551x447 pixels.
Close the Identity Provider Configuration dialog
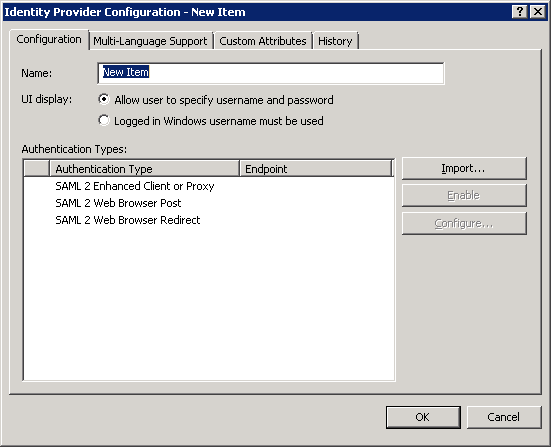(x=538, y=12)
